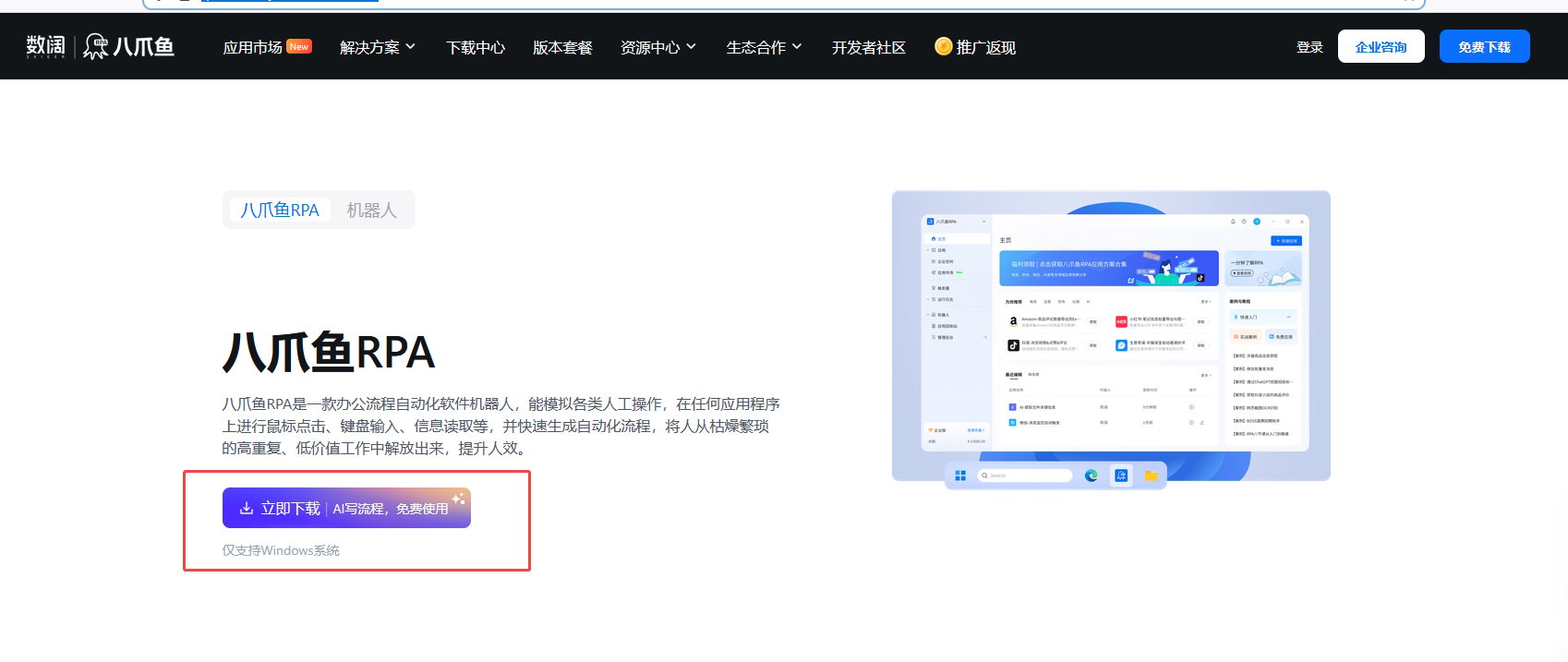This screenshot has width=1568, height=662.
Task: Click 一分钟了解RPA card in preview
Action: pos(1263,268)
